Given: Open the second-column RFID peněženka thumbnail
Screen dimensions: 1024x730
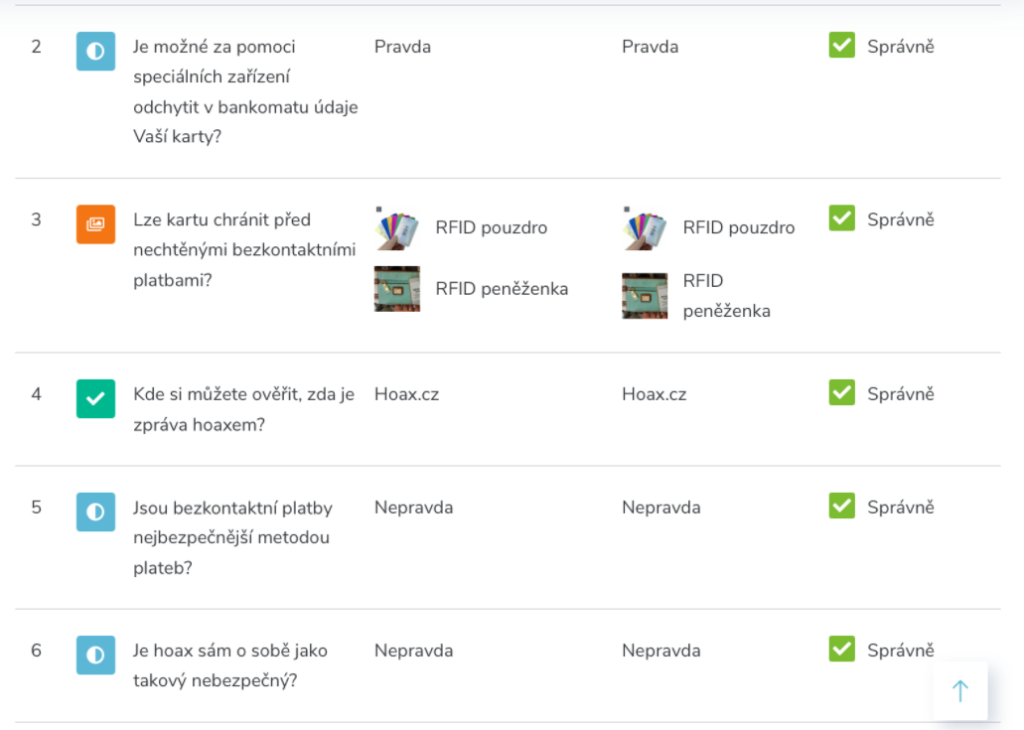Looking at the screenshot, I should click(x=645, y=296).
